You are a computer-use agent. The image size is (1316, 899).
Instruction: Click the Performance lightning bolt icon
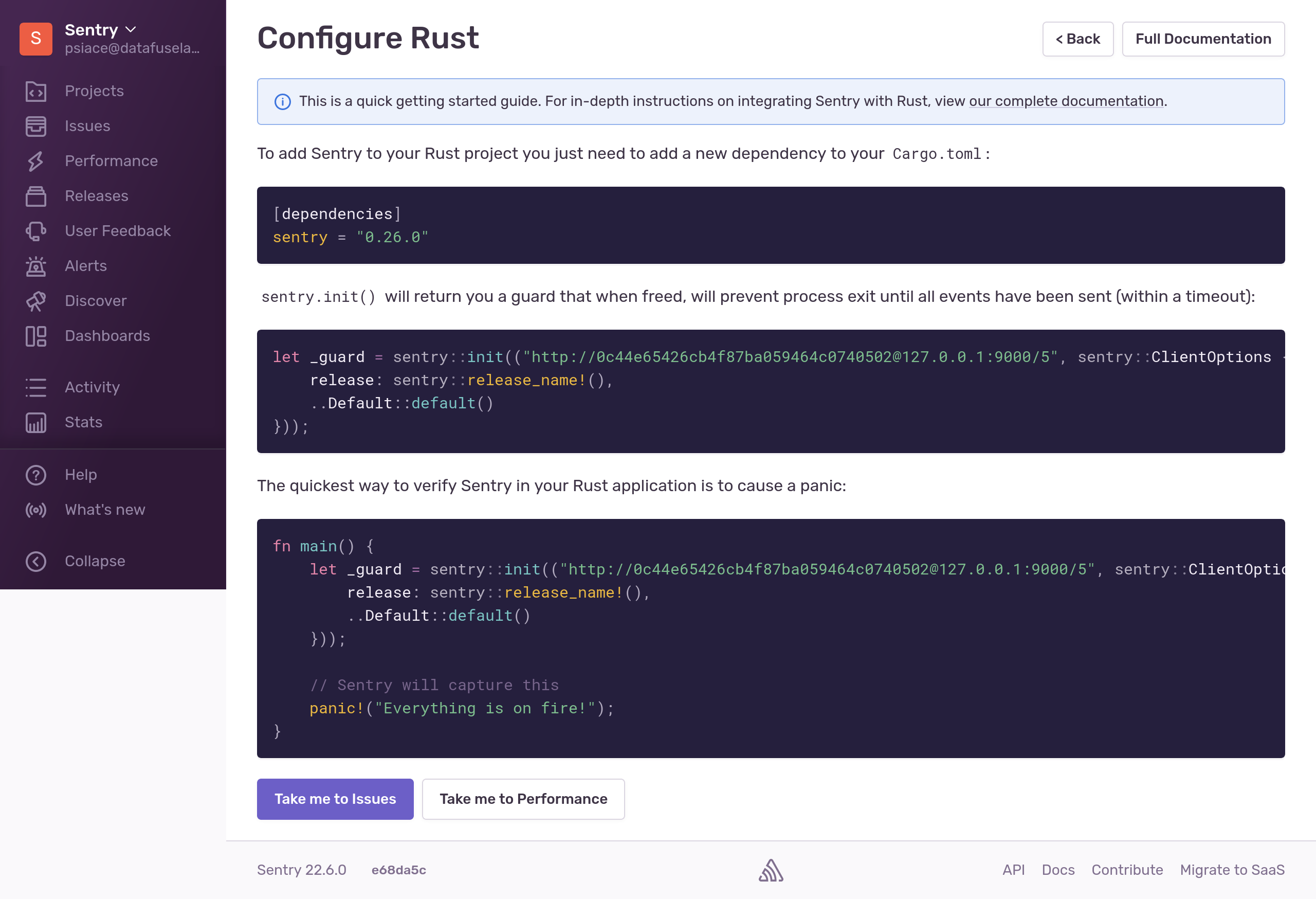click(x=35, y=161)
